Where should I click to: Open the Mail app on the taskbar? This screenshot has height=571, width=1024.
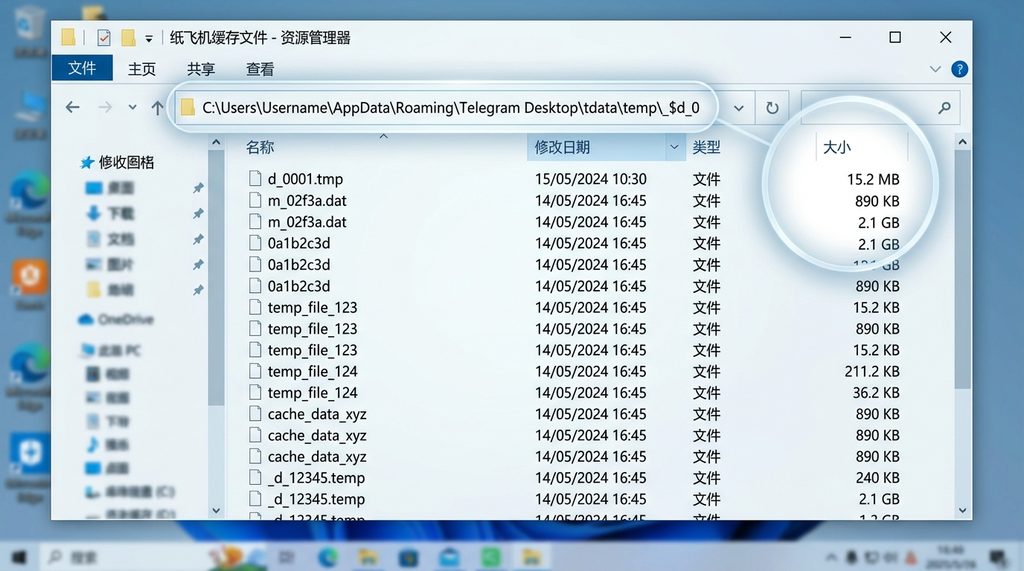point(449,557)
